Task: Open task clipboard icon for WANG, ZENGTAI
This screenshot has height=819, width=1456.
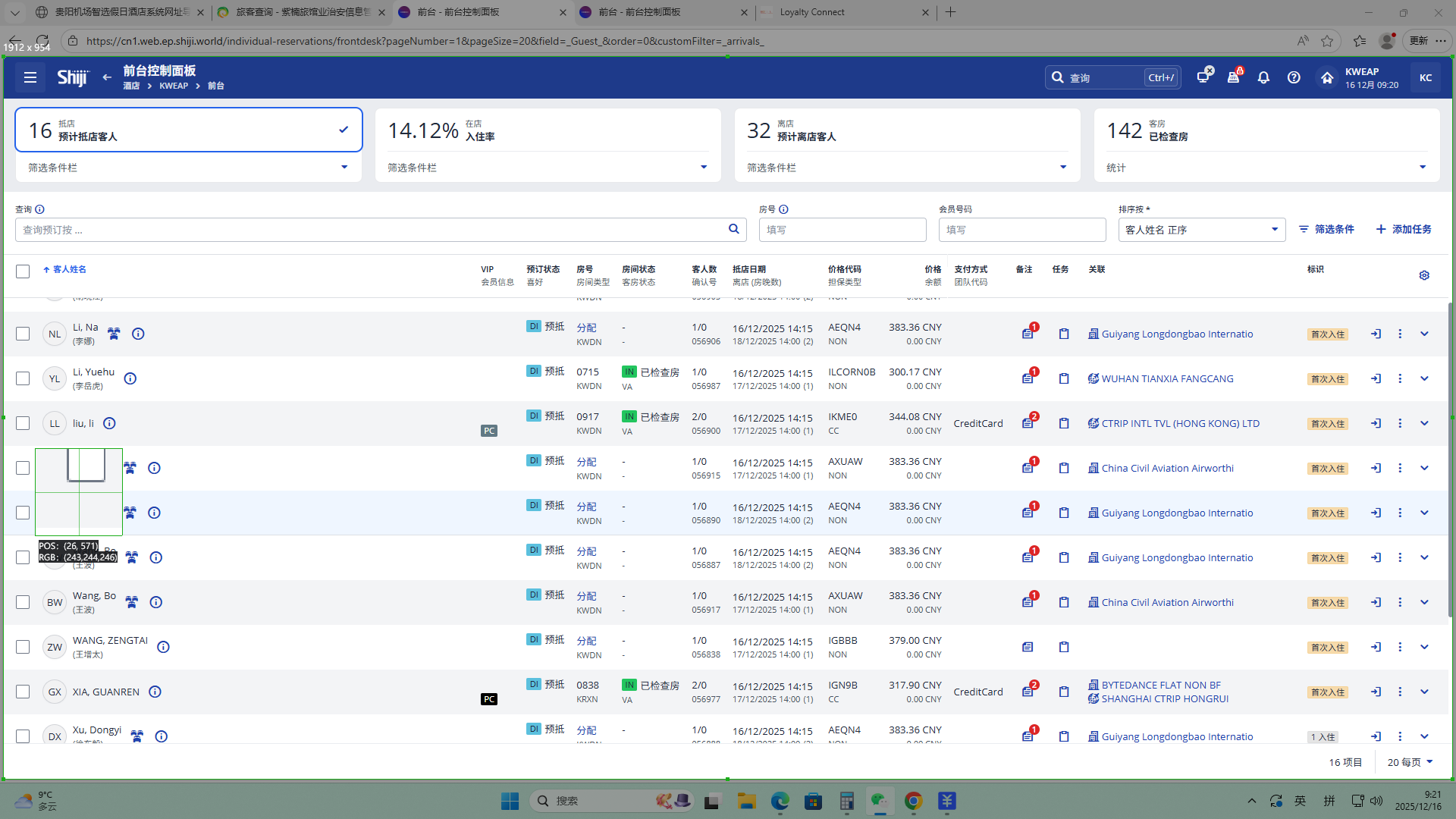Action: [1064, 647]
